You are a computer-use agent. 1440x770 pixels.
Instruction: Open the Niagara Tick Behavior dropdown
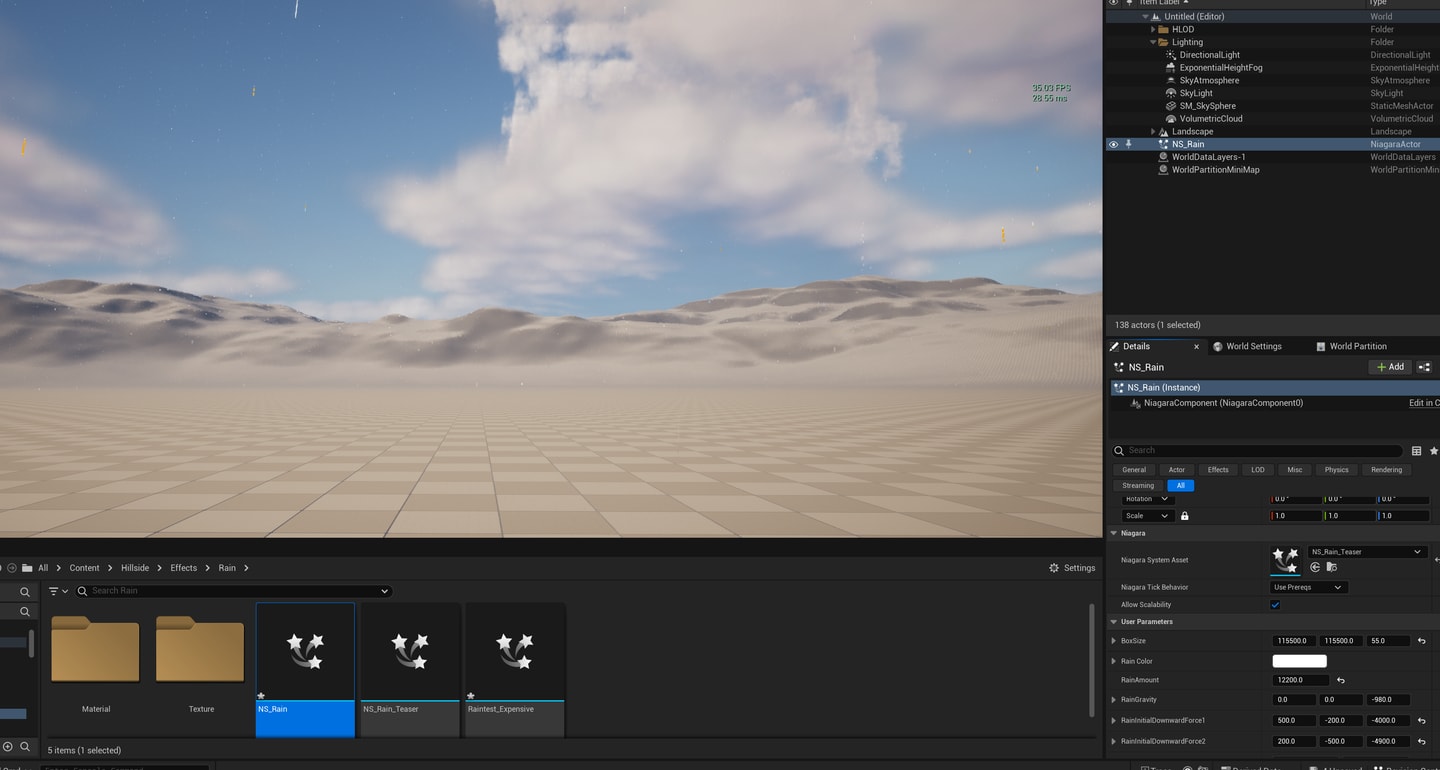(x=1309, y=587)
